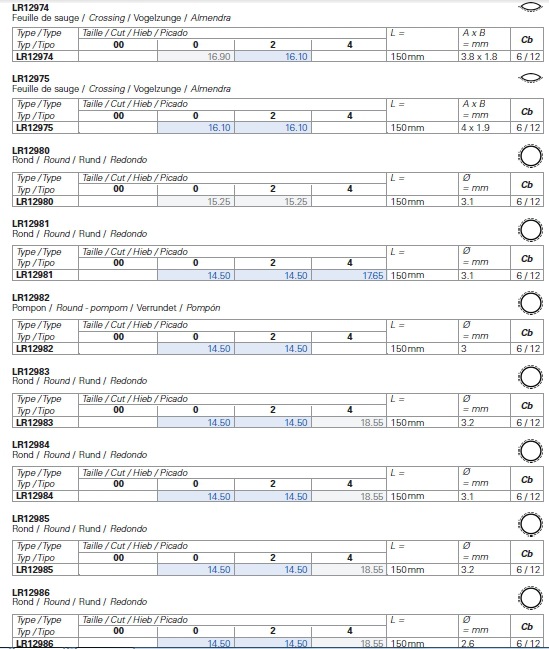The image size is (549, 649).
Task: Click the LR12975 heading title
Action: click(x=31, y=79)
